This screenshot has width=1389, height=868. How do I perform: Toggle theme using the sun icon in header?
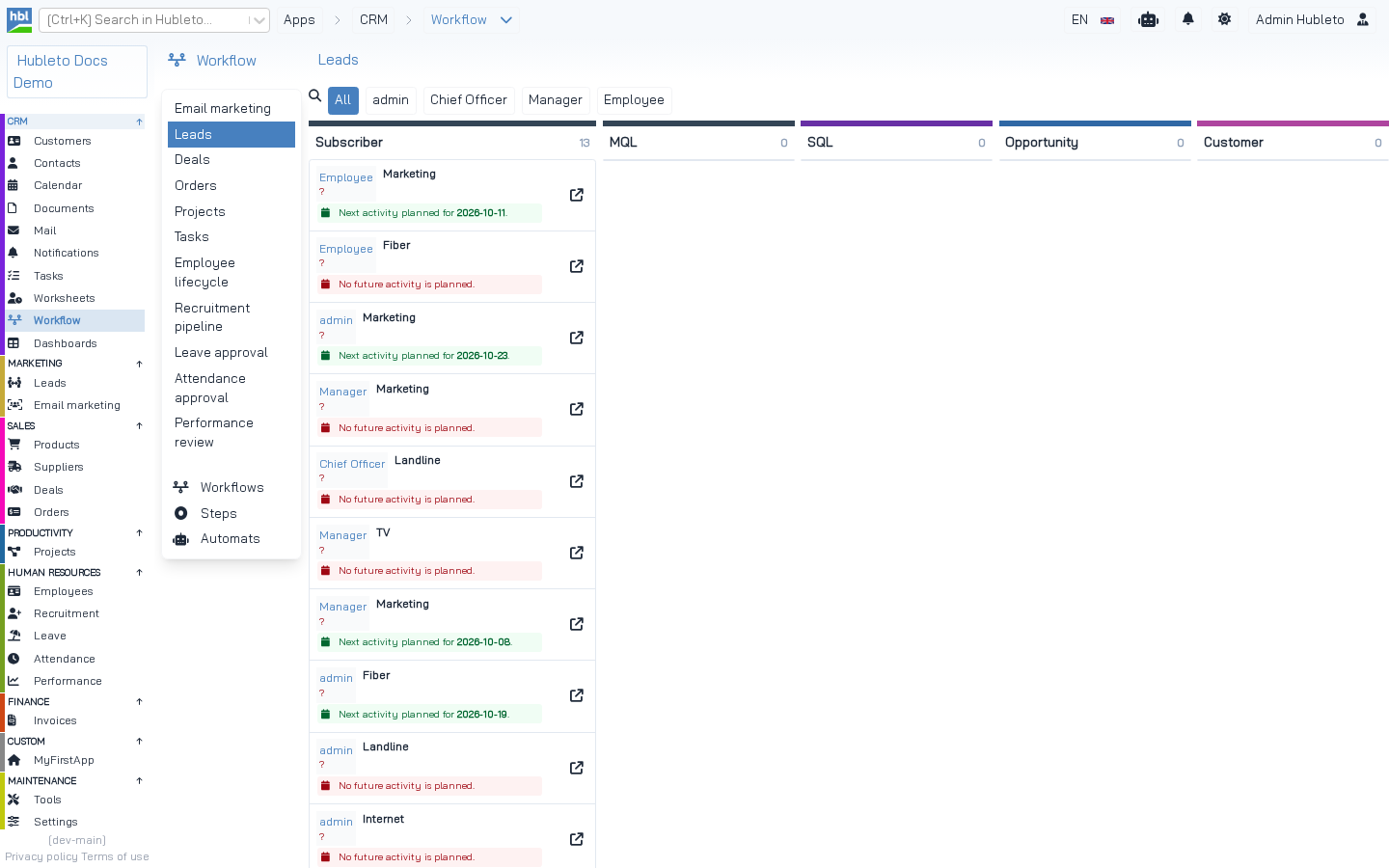[1224, 19]
